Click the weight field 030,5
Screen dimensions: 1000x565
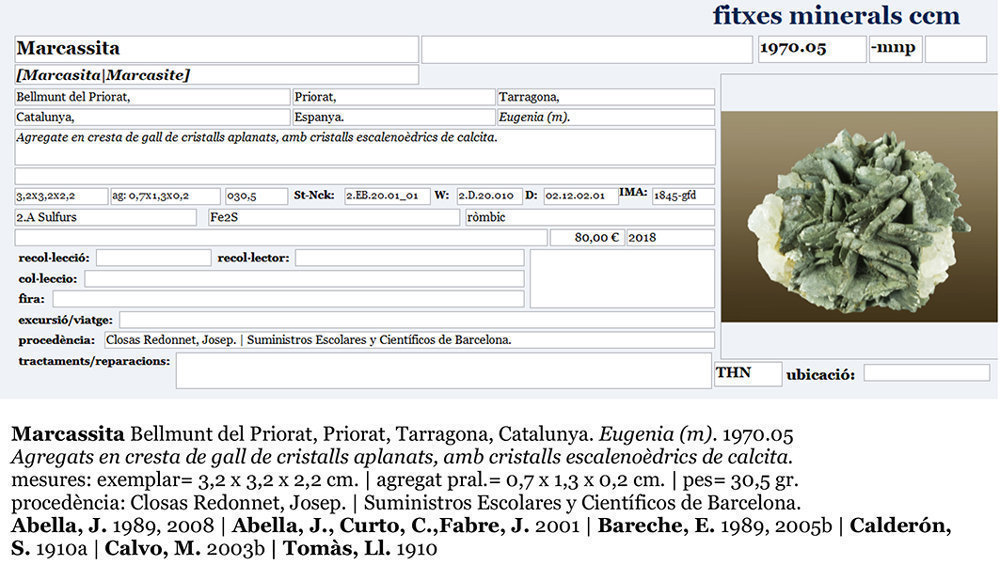click(256, 196)
